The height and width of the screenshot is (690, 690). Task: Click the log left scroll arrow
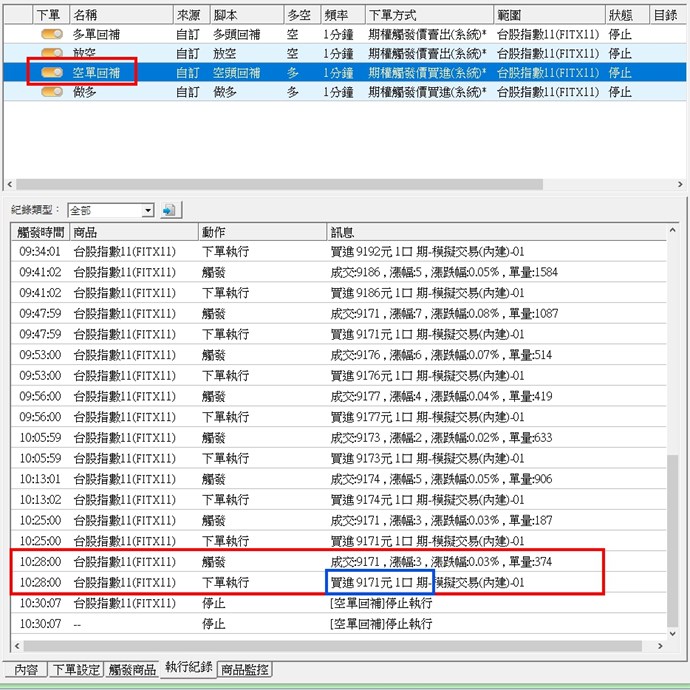[17, 646]
